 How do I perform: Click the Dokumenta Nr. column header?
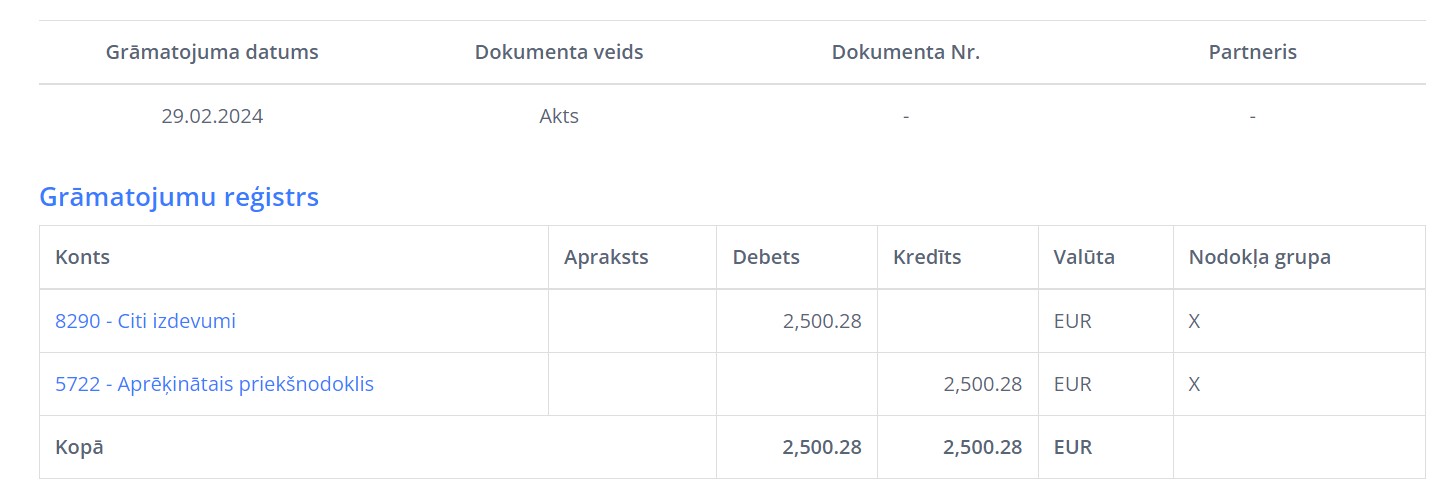pos(905,52)
